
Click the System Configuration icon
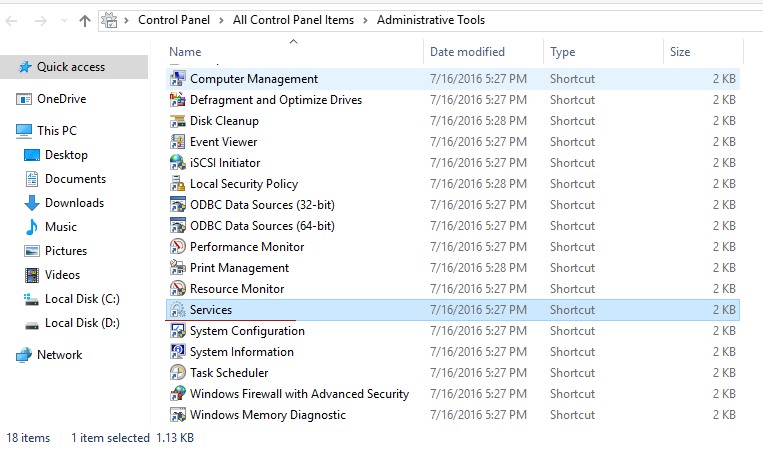click(178, 331)
